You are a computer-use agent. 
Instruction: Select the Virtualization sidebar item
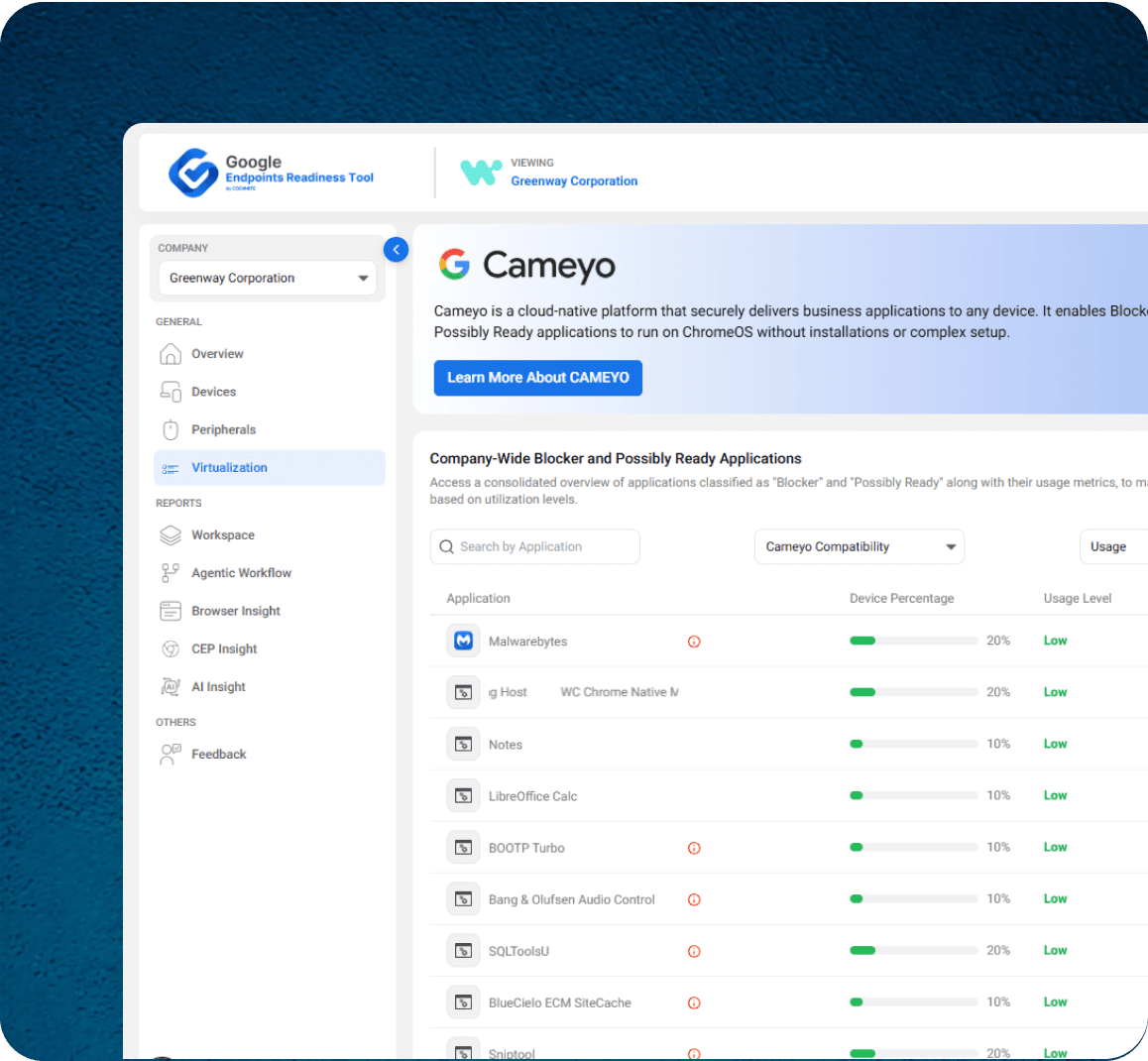(x=270, y=468)
